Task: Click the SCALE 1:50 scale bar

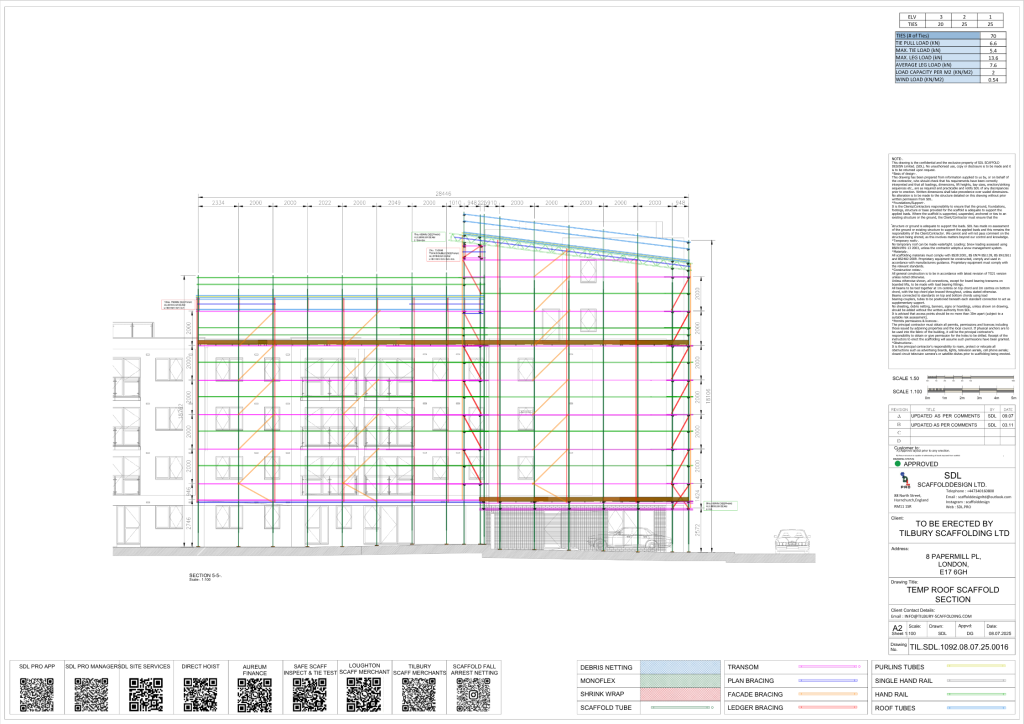Action: (x=971, y=377)
